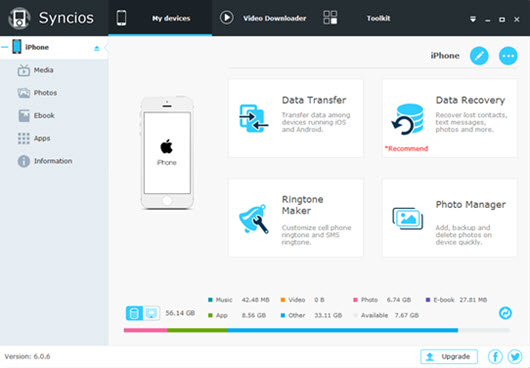The image size is (530, 368).
Task: Click the Music color legend square
Action: [x=210, y=300]
